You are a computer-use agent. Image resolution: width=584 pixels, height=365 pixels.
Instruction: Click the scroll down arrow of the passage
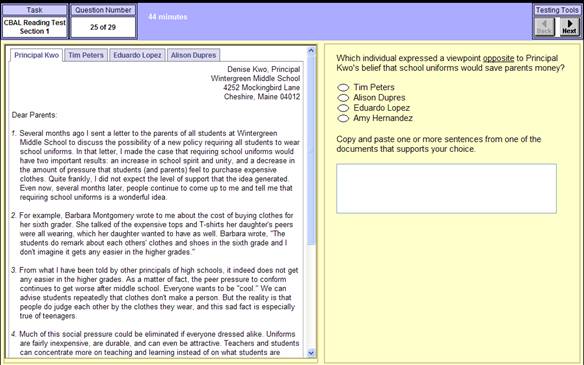point(311,352)
